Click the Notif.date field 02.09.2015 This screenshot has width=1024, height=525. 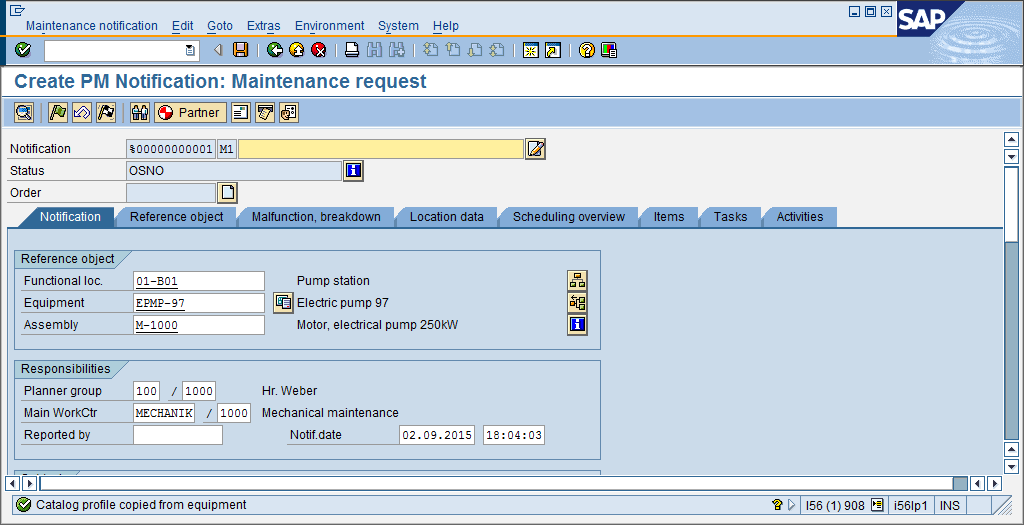coord(437,435)
